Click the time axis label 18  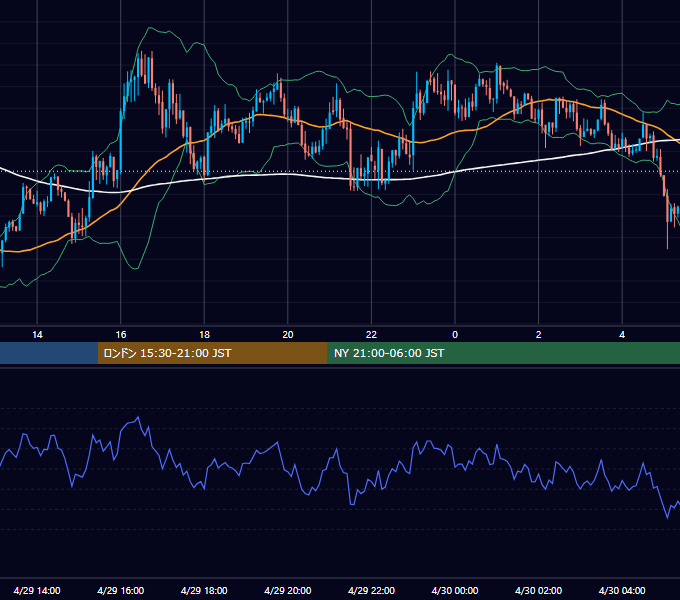[204, 335]
